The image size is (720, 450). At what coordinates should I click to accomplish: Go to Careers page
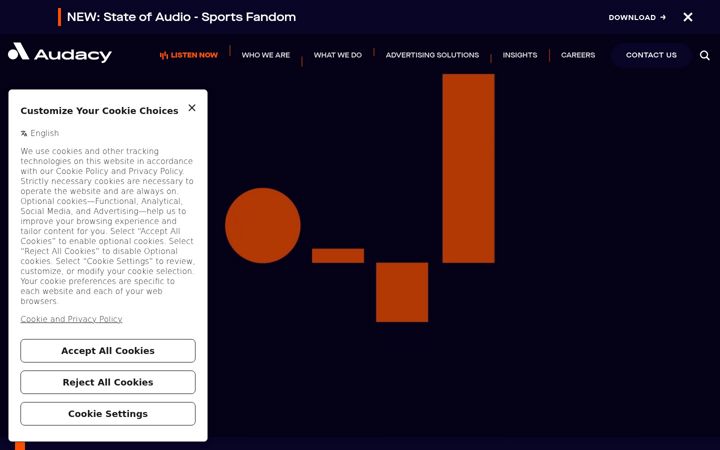tap(578, 55)
